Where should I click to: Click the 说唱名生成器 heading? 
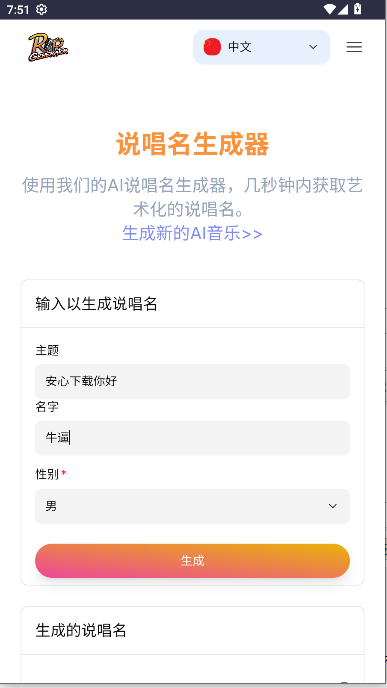193,144
